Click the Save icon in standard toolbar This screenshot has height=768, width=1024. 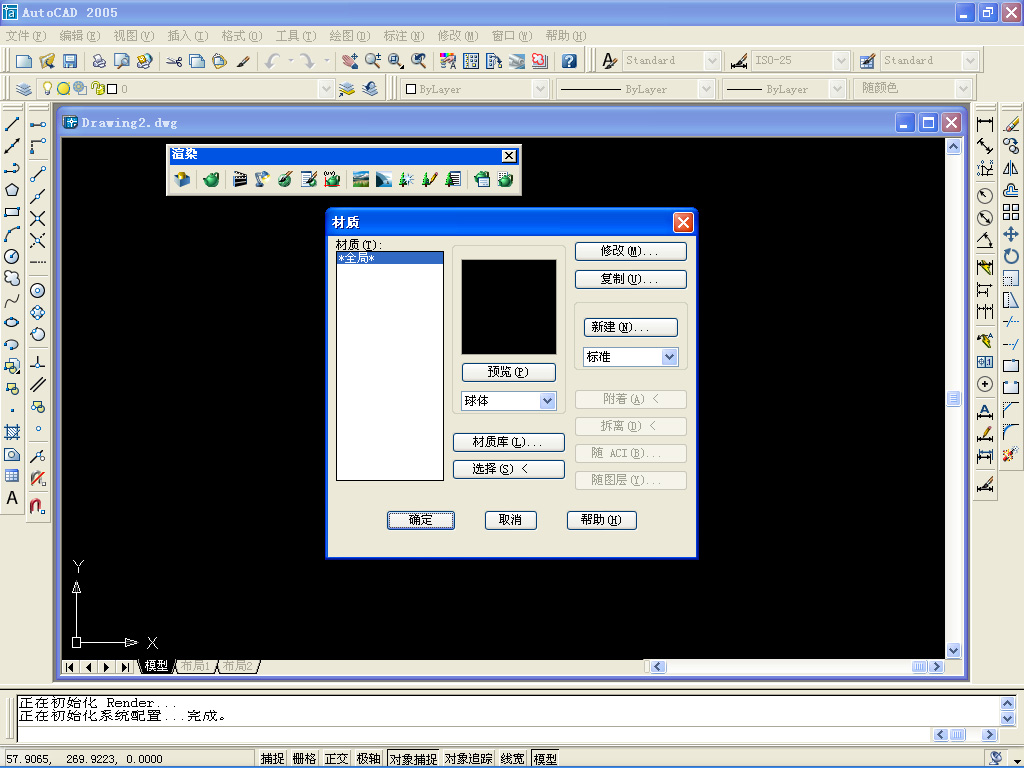point(70,61)
